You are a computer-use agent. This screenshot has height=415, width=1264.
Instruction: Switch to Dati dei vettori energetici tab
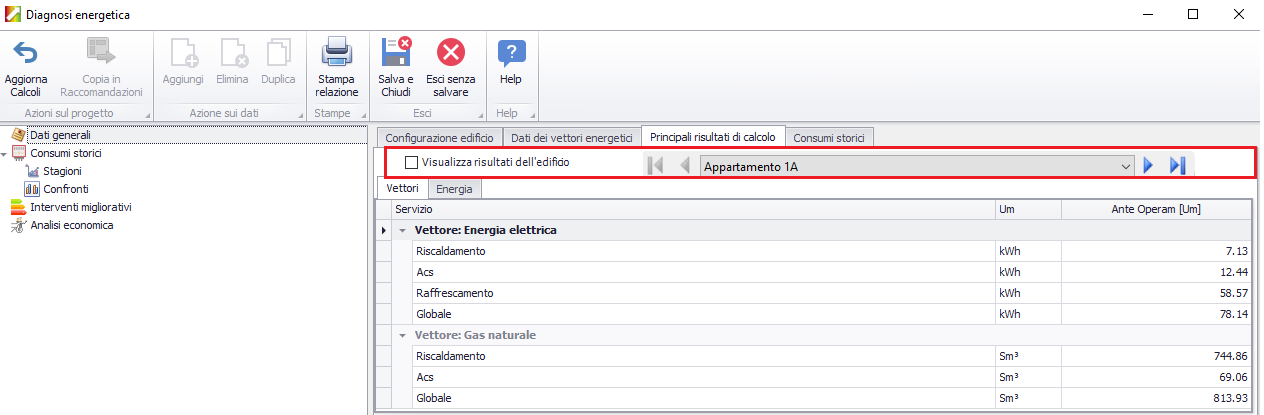pyautogui.click(x=571, y=138)
